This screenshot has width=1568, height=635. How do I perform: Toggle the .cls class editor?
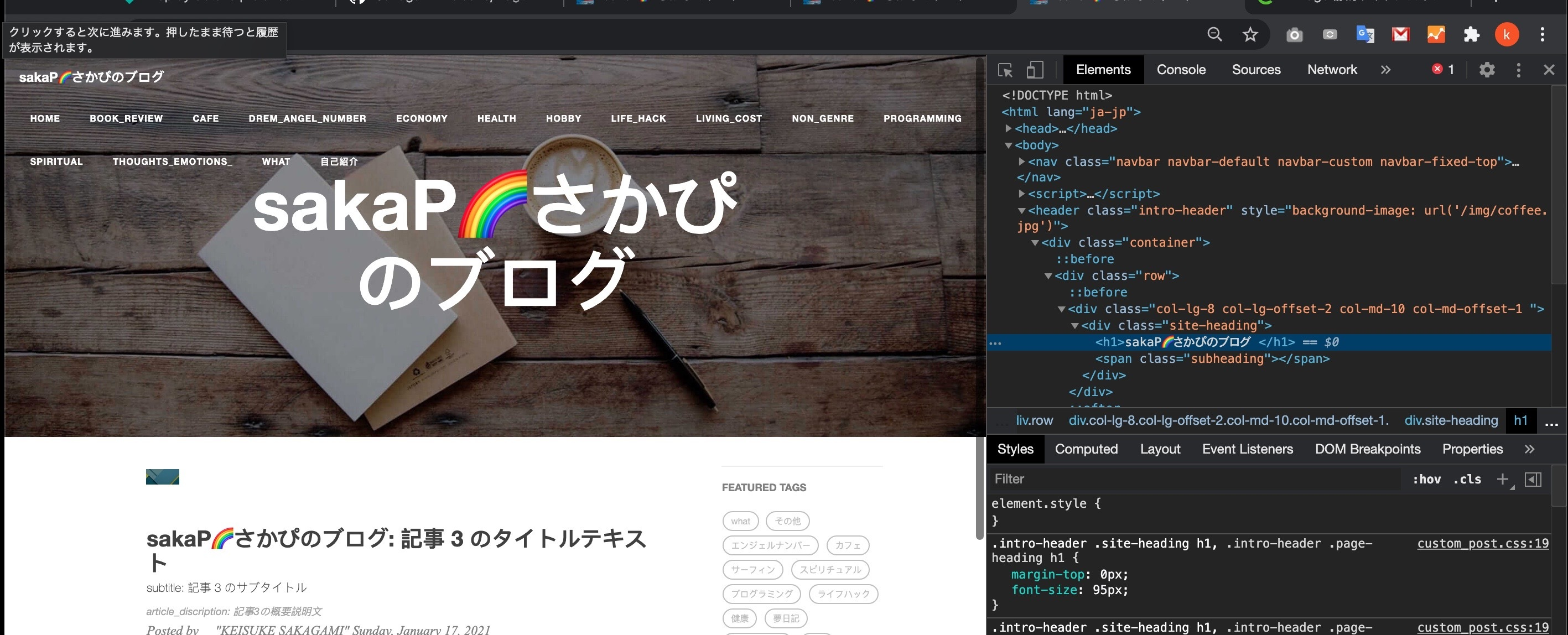pyautogui.click(x=1467, y=479)
